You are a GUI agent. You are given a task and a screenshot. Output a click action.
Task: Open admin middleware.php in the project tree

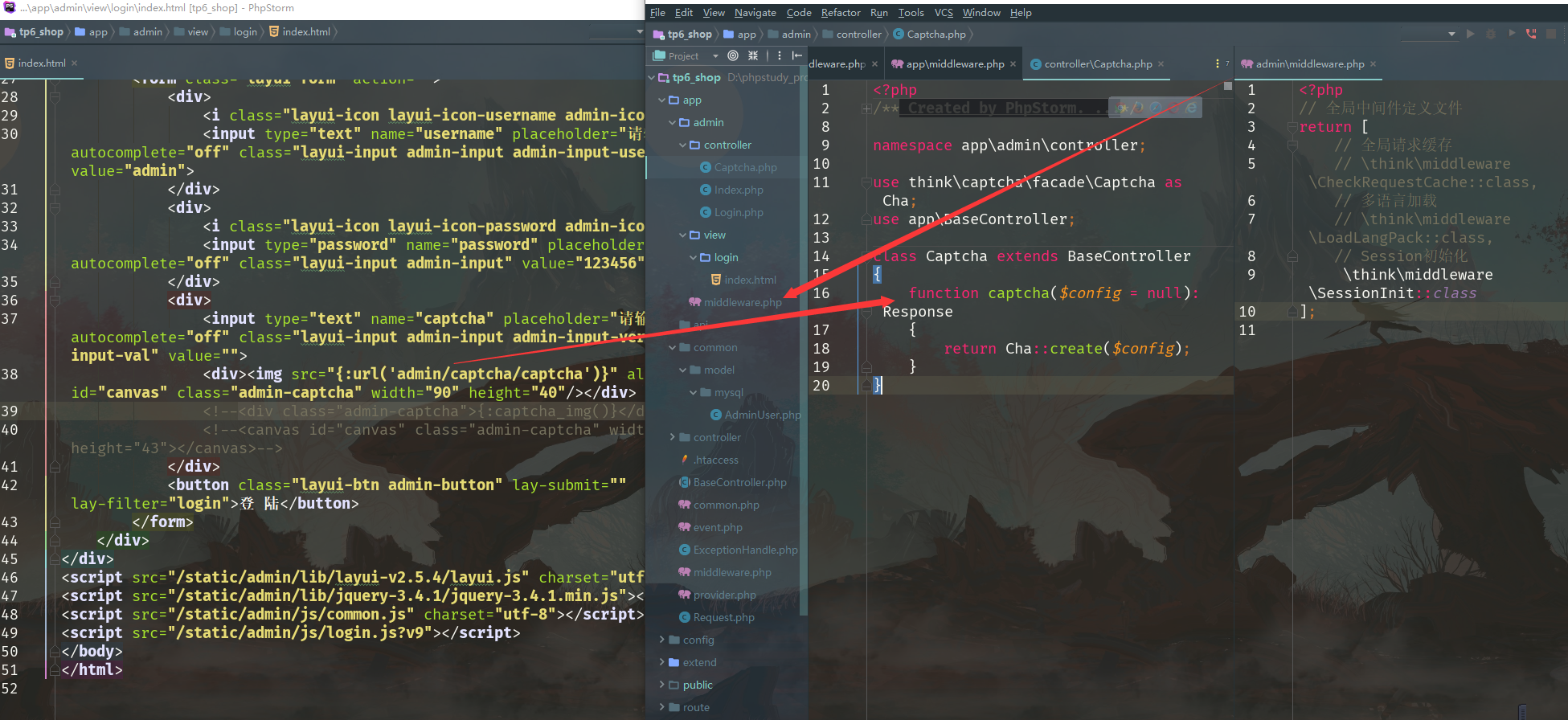(x=743, y=302)
